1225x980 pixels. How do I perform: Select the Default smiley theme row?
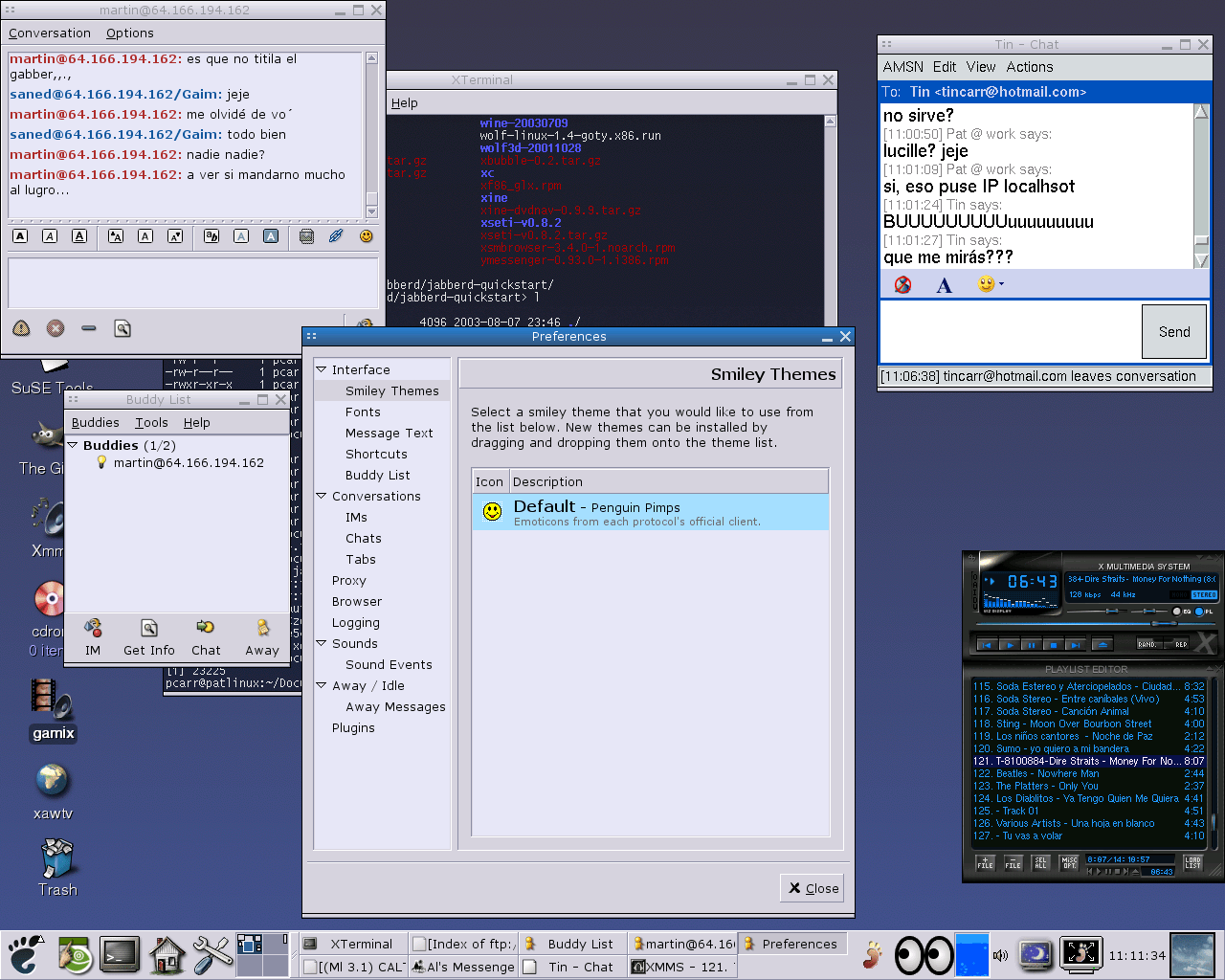click(651, 512)
